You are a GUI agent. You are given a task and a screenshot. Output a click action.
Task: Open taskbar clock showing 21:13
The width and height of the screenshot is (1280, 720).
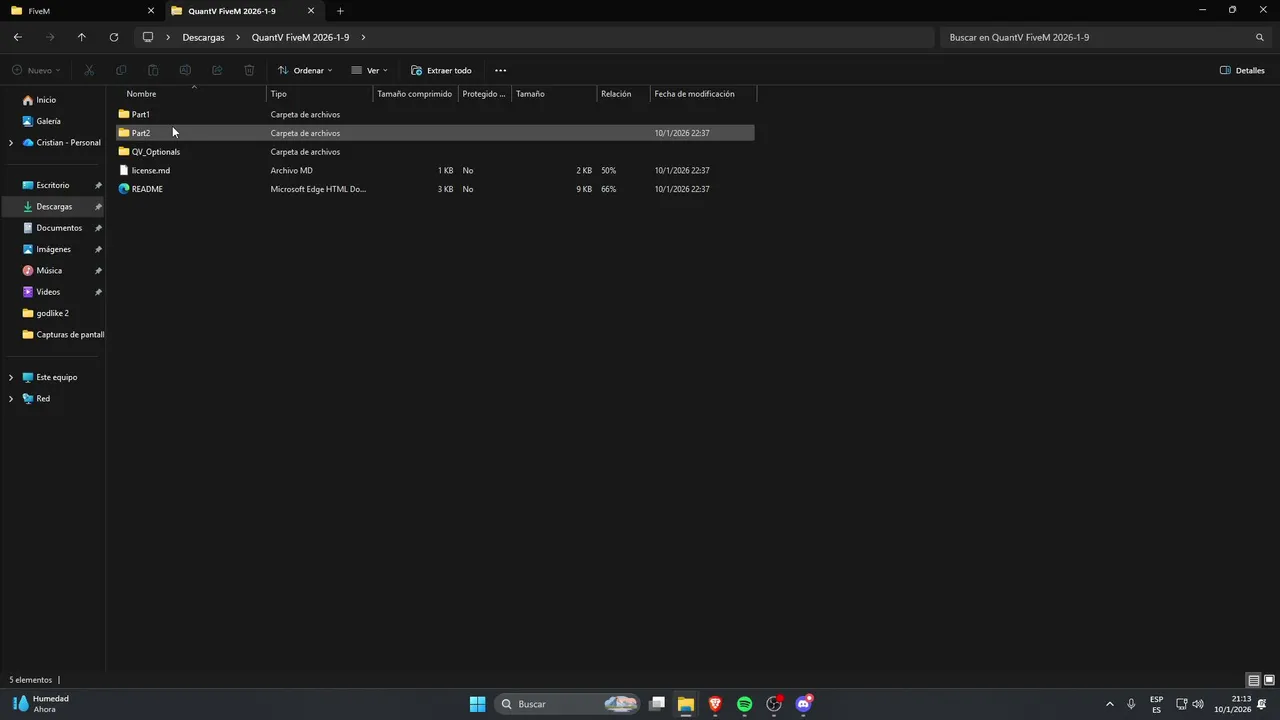(1233, 704)
